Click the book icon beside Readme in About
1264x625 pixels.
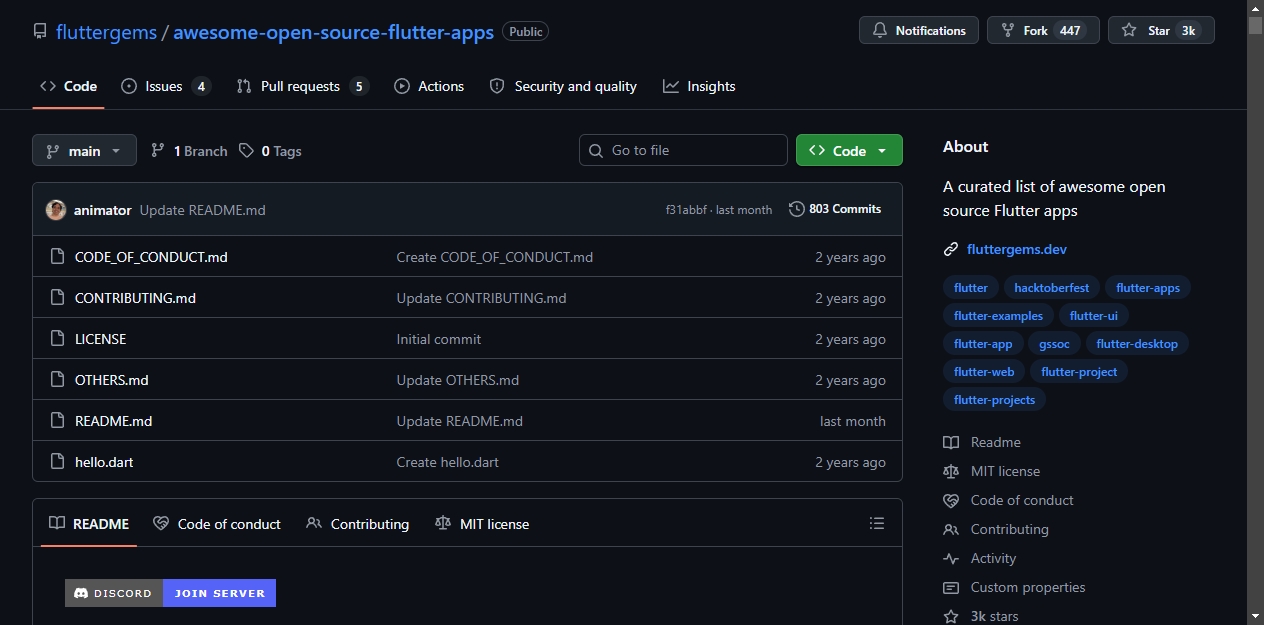click(951, 442)
